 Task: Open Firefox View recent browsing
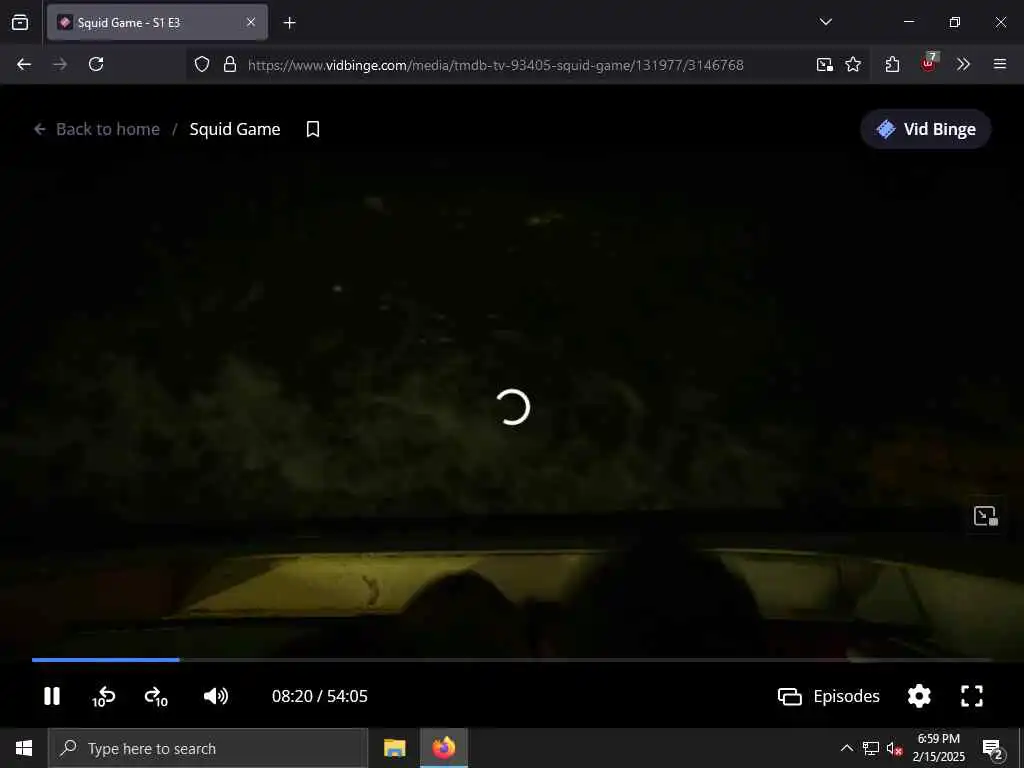(20, 22)
